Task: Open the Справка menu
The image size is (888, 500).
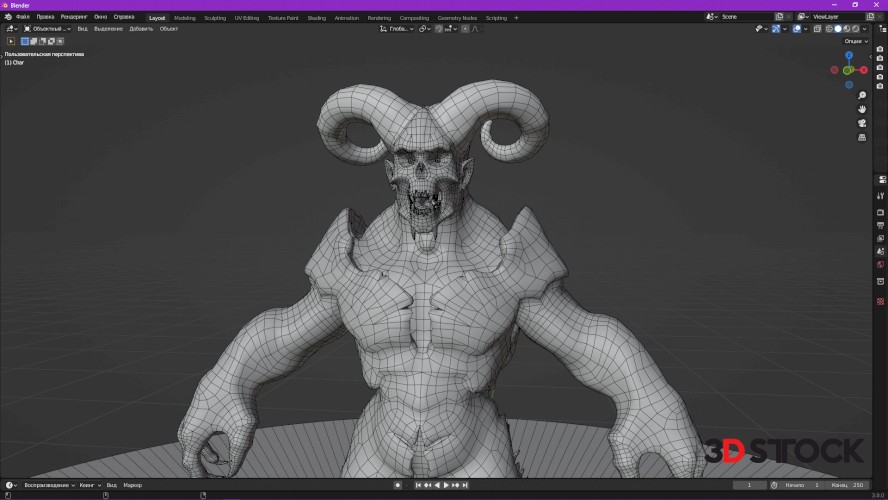Action: [x=123, y=17]
